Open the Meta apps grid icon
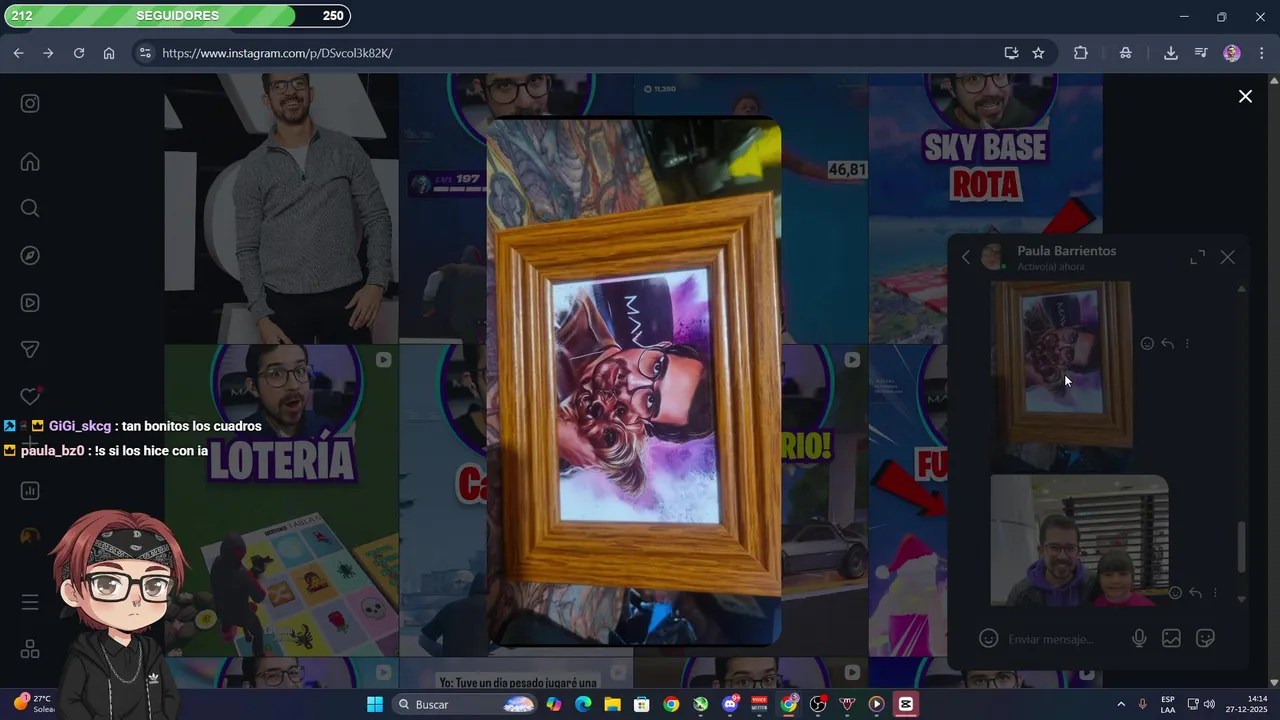This screenshot has width=1280, height=720. point(30,649)
